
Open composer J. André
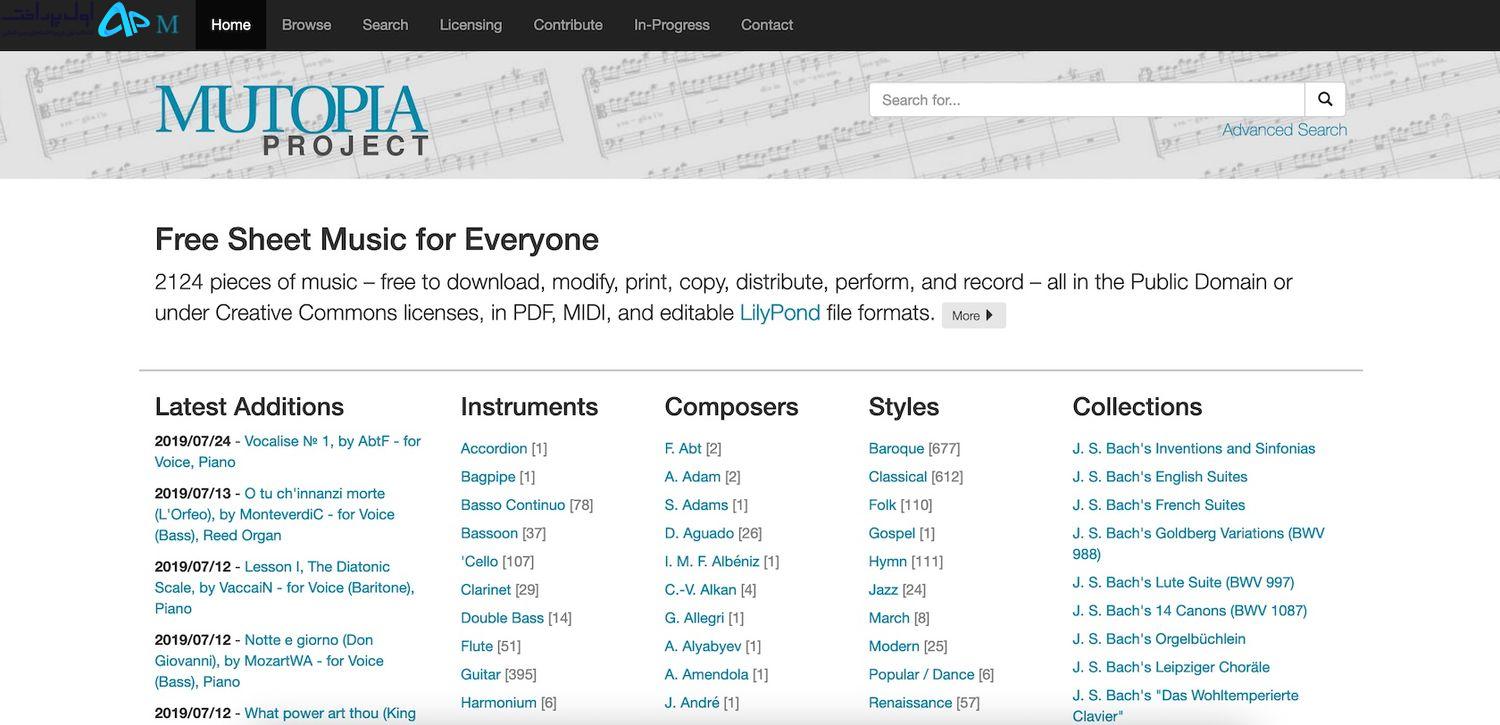tap(692, 702)
